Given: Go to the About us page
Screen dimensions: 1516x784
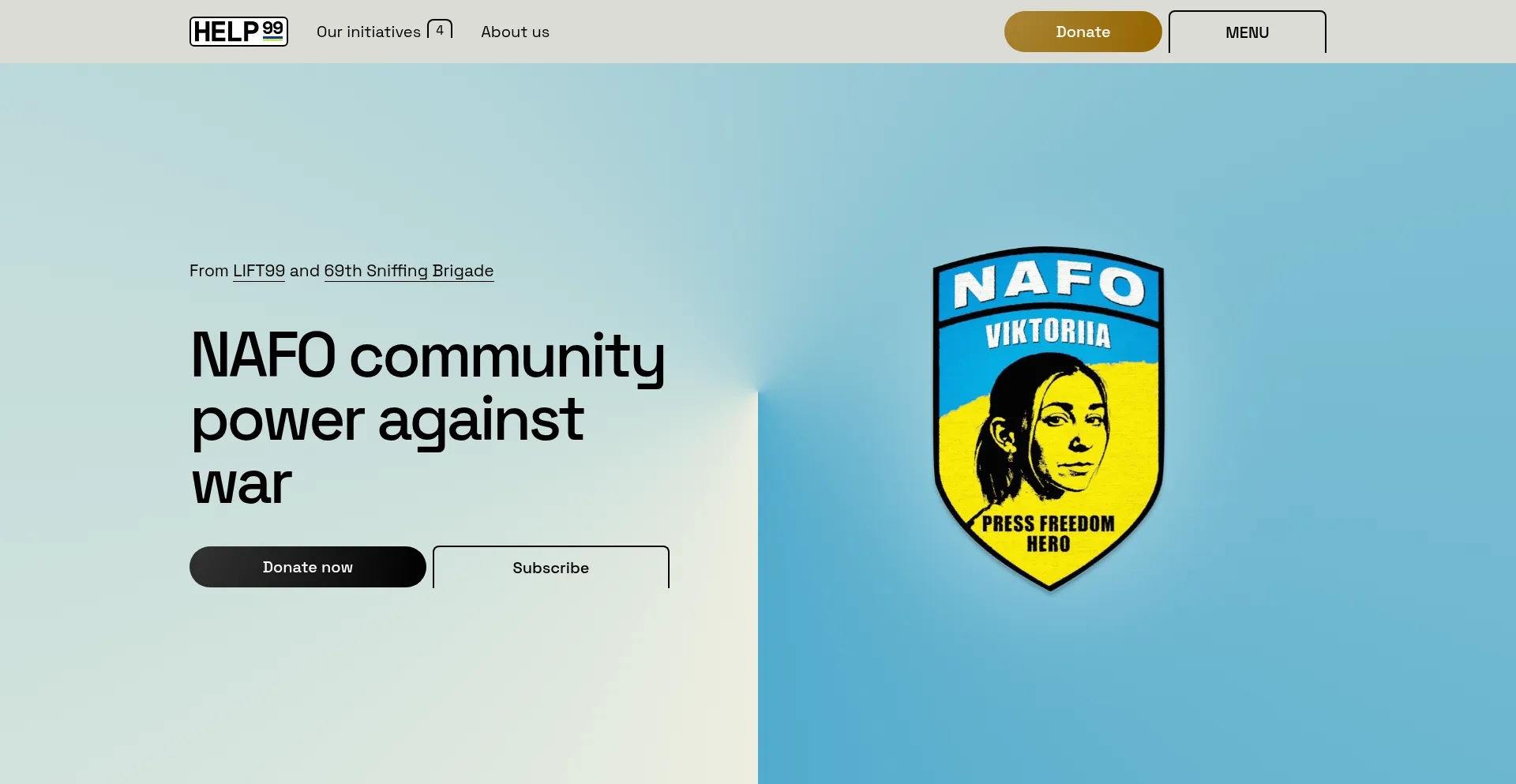Looking at the screenshot, I should pyautogui.click(x=515, y=32).
